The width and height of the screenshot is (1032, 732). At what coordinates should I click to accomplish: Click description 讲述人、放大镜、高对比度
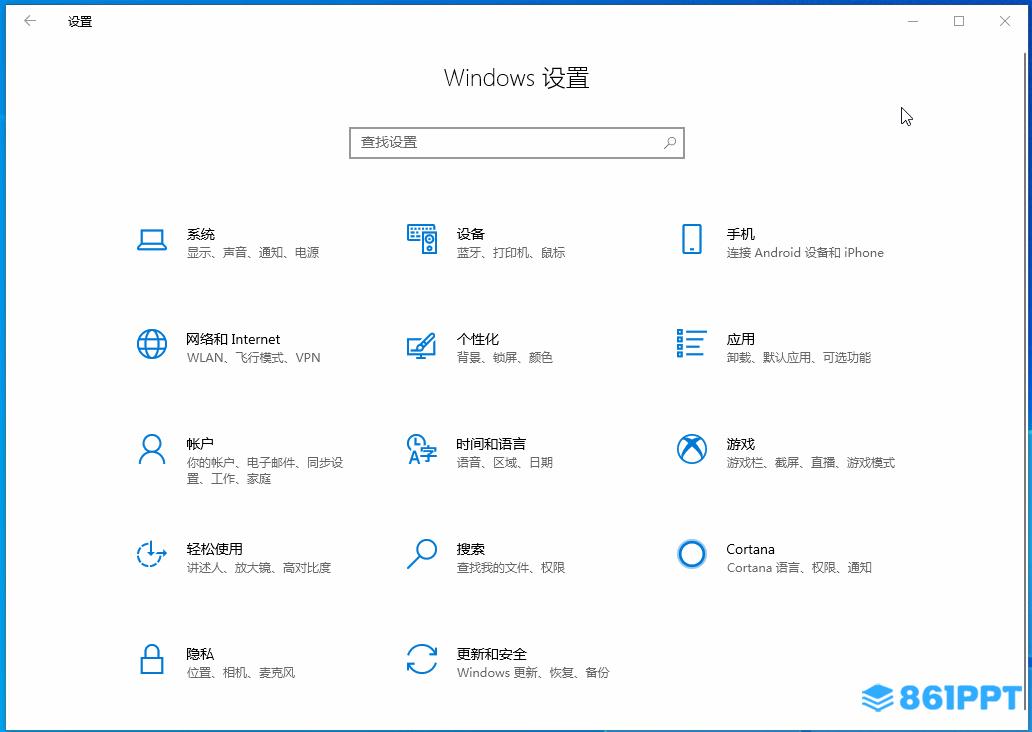coord(259,567)
